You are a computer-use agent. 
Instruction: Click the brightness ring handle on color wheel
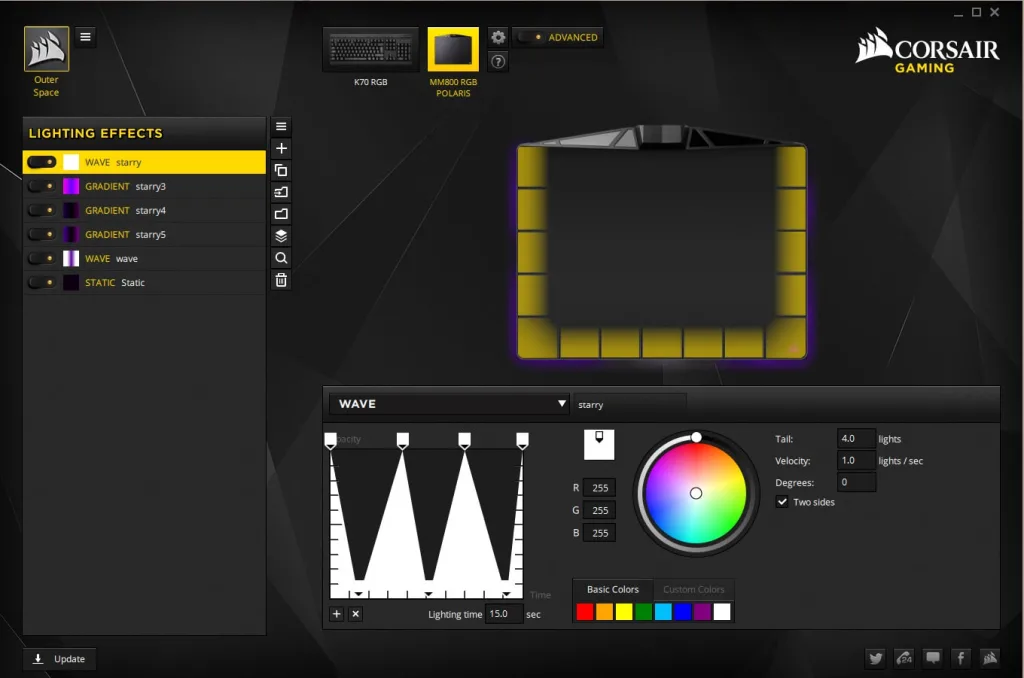pos(697,437)
